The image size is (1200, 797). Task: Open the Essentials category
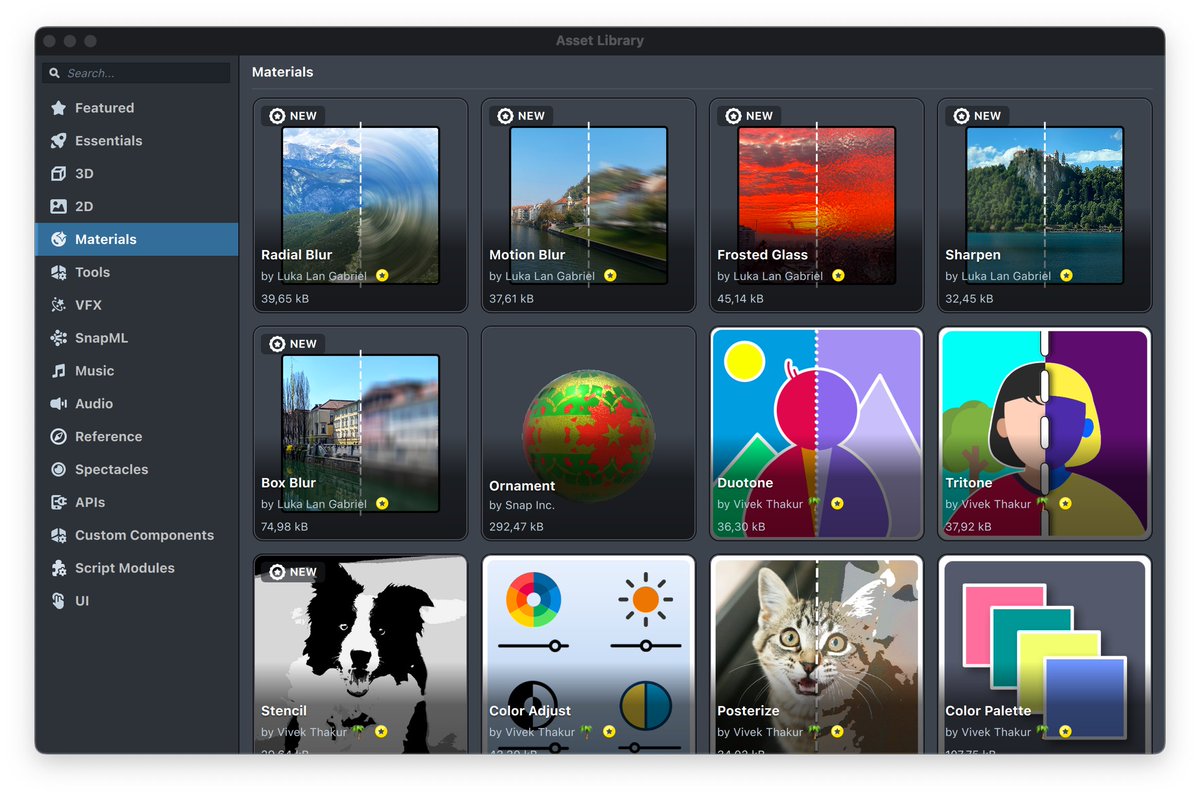(x=137, y=141)
